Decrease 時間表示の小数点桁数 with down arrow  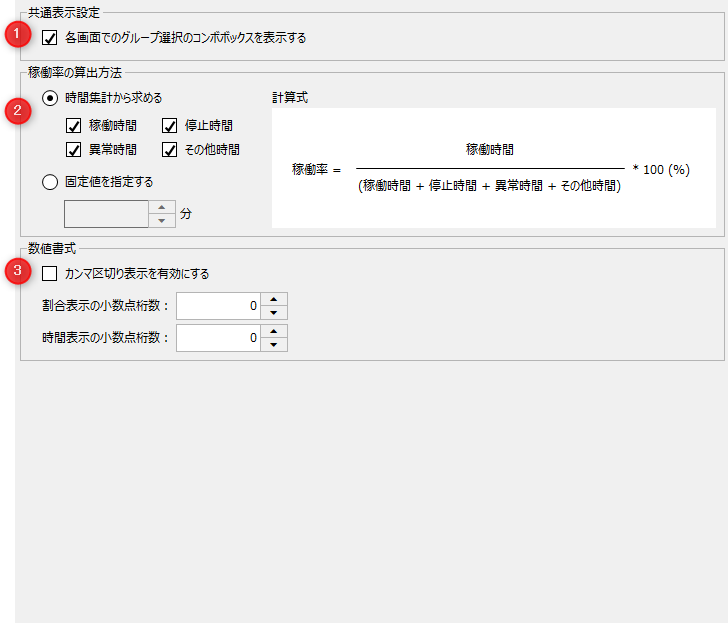pos(274,345)
